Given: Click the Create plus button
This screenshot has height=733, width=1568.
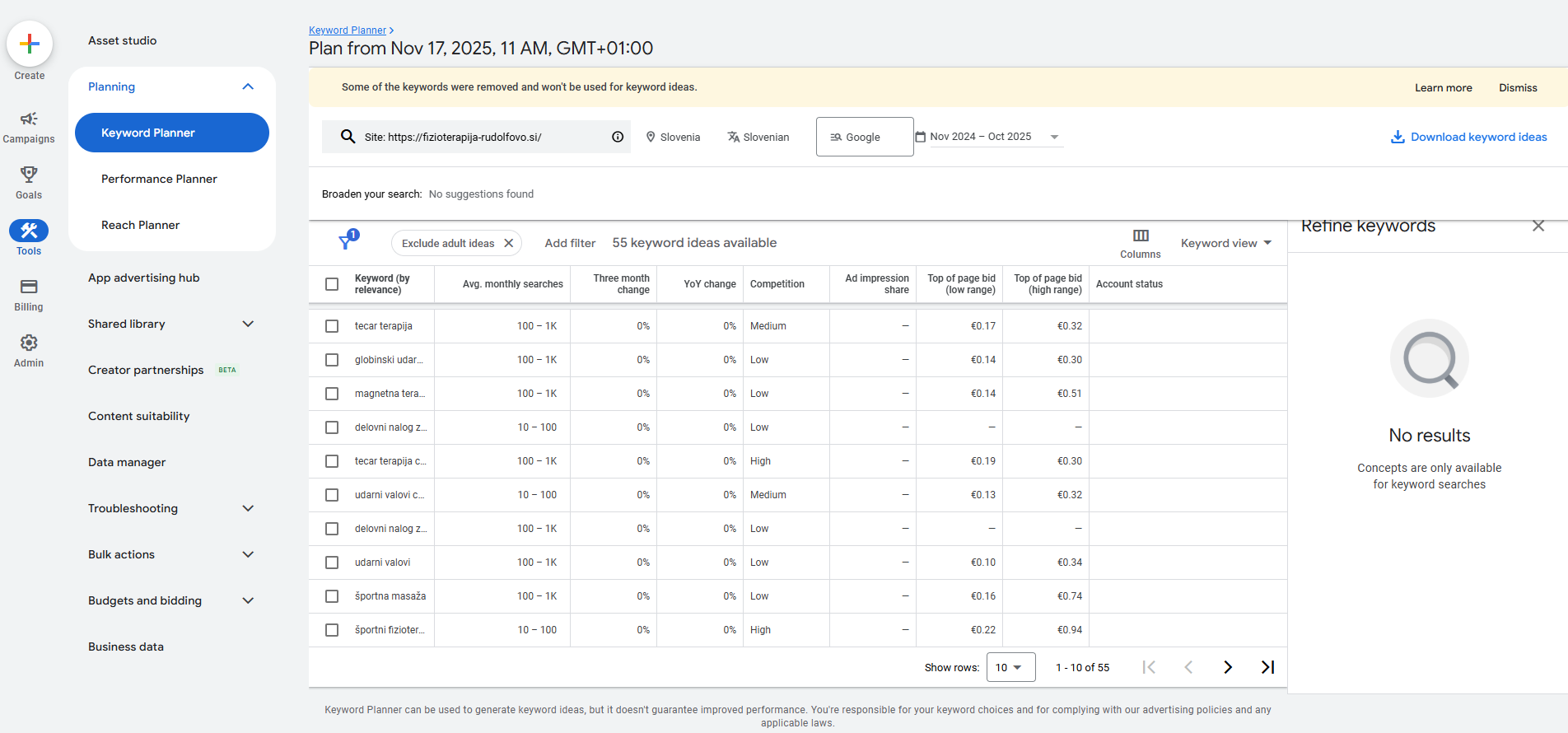Looking at the screenshot, I should [30, 44].
